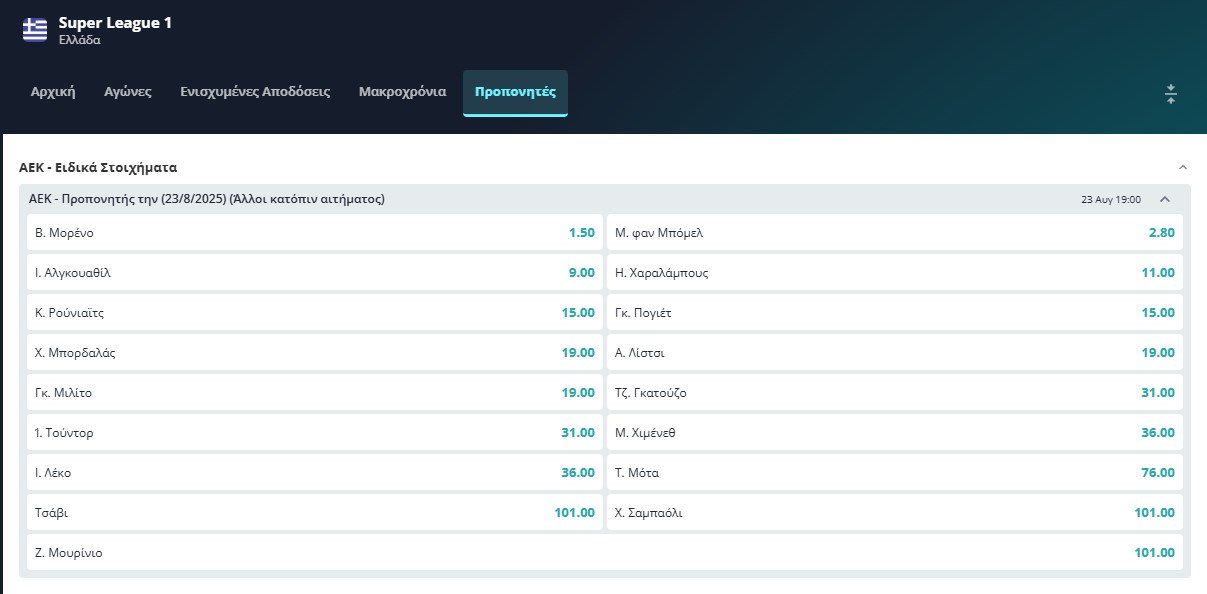Add Κ. Ρούνιαϊτς selection to betslip
Screen dimensions: 1207x594
pos(315,312)
